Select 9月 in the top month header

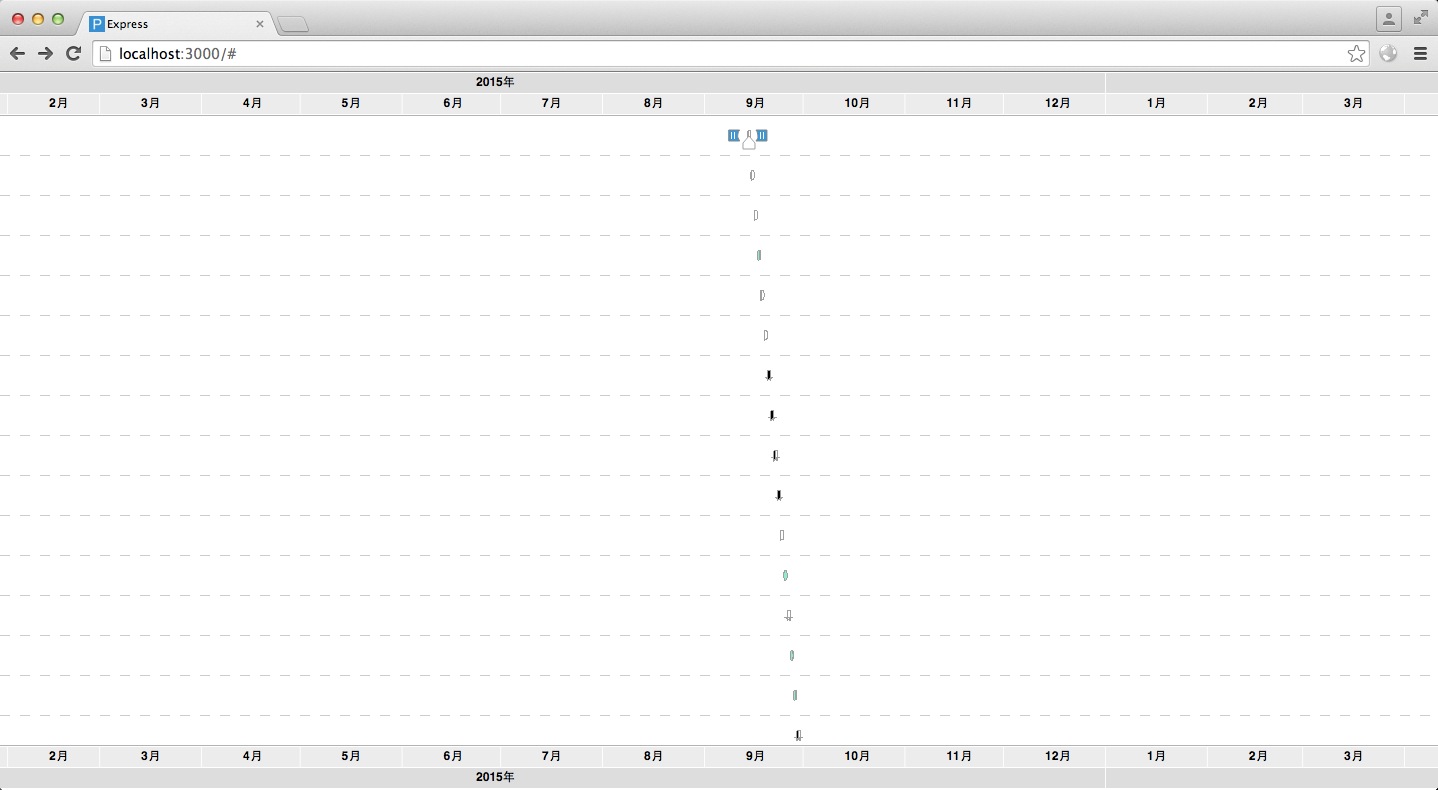(x=755, y=103)
